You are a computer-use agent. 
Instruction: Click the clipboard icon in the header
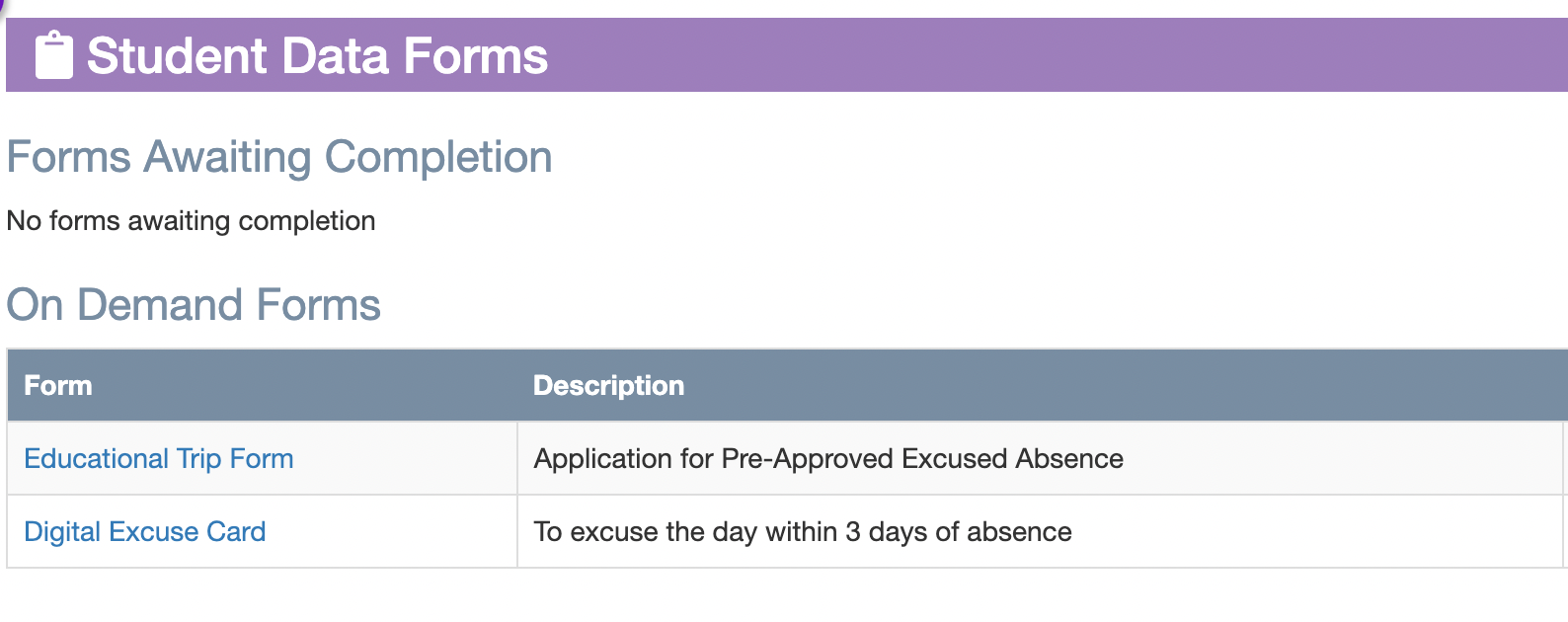54,55
